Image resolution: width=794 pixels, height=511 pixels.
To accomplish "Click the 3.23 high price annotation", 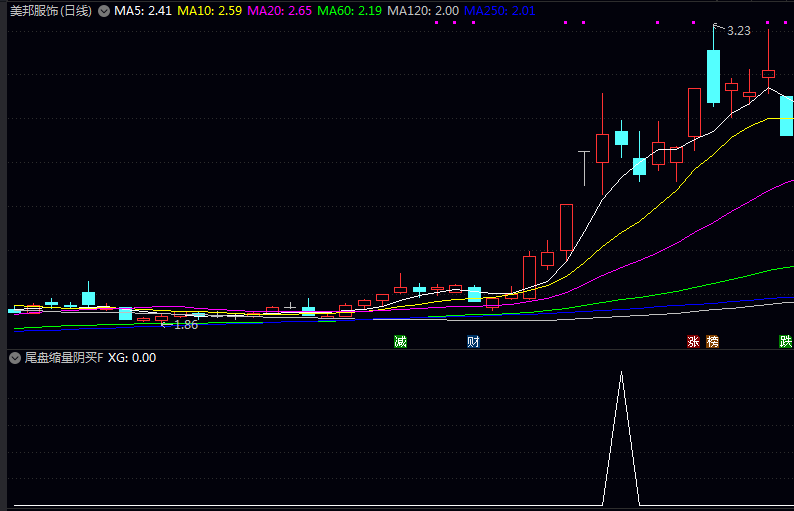I will (x=738, y=31).
